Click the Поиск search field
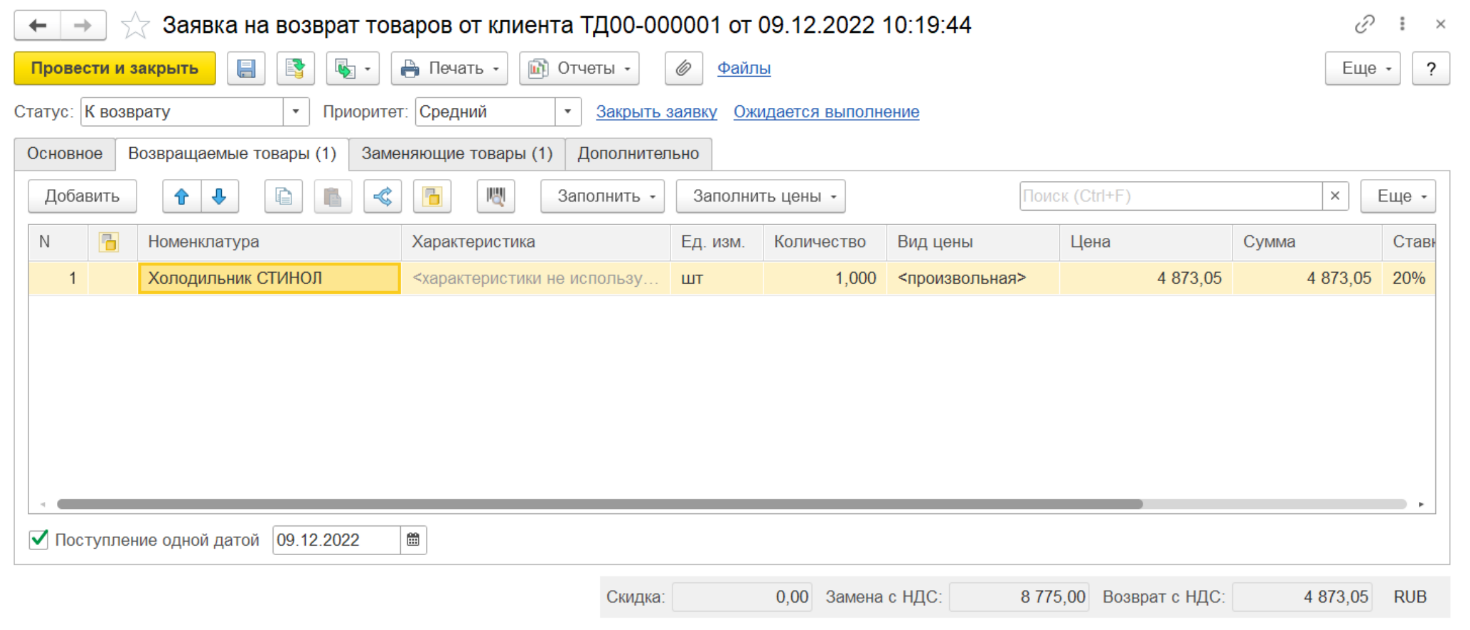The width and height of the screenshot is (1470, 630). coord(1170,197)
